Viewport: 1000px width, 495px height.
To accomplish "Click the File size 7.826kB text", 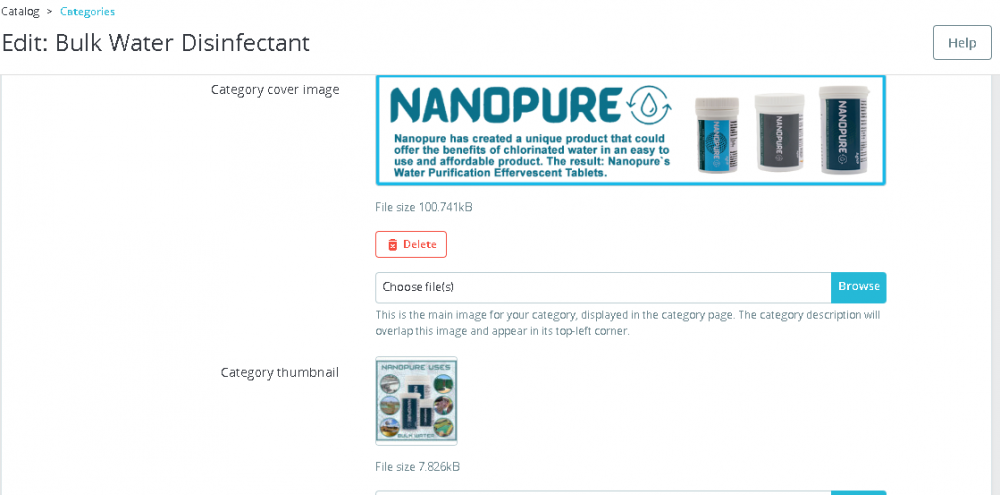I will click(417, 467).
